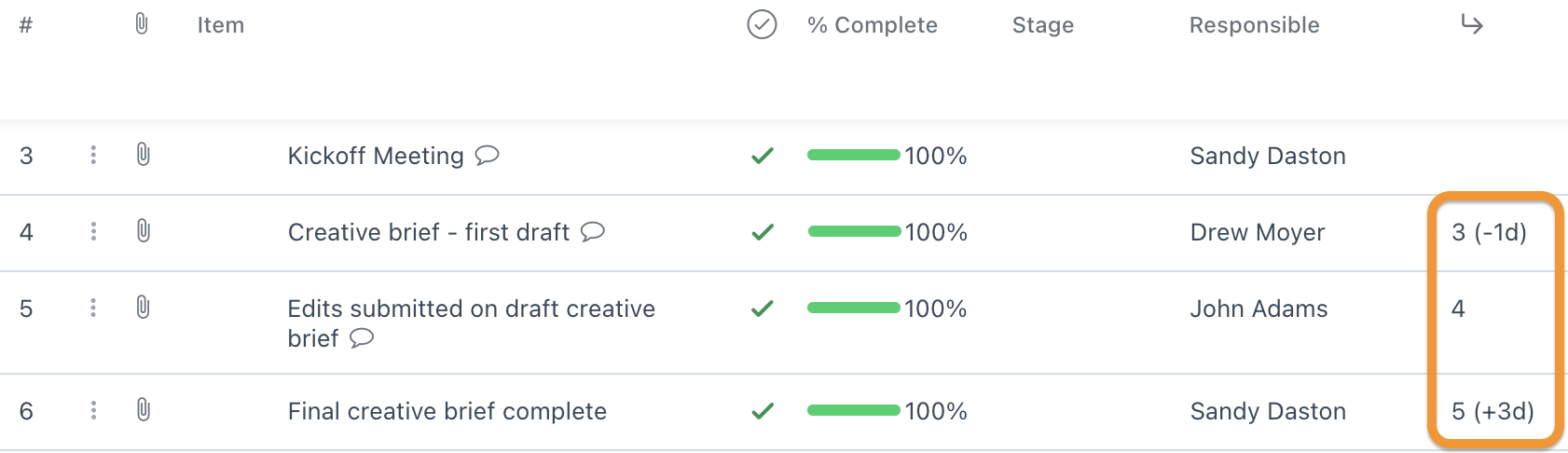
Task: Open comments on Edits submitted item
Action: coord(362,338)
